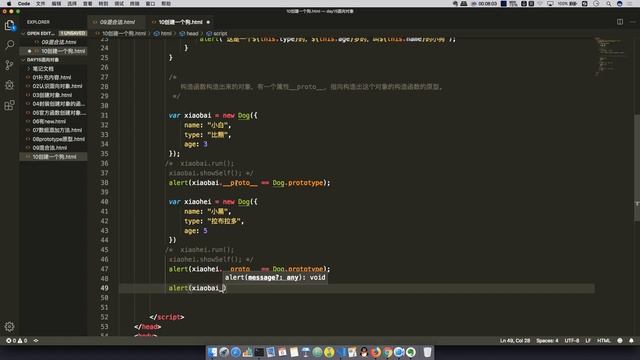The image size is (640, 360).
Task: Click the battery 100% indicator in menu bar
Action: click(568, 4)
